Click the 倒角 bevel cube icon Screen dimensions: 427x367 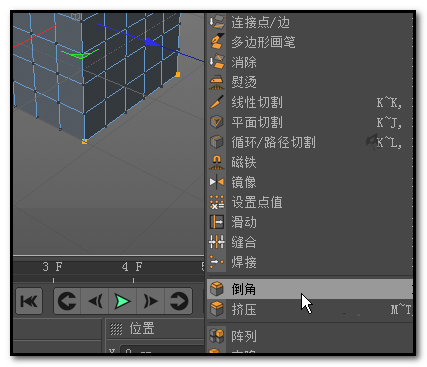coord(217,289)
